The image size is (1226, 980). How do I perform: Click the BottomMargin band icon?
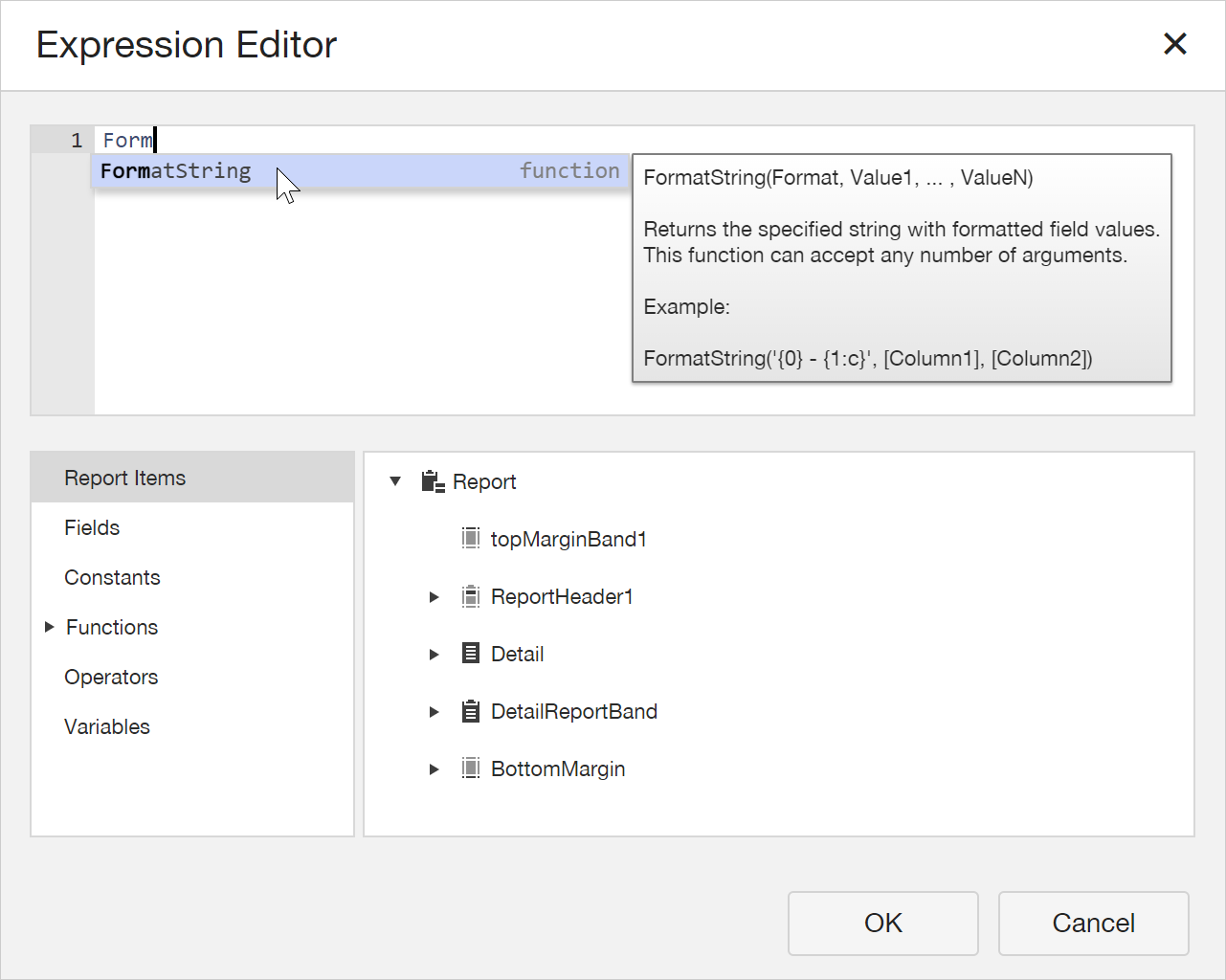click(471, 768)
